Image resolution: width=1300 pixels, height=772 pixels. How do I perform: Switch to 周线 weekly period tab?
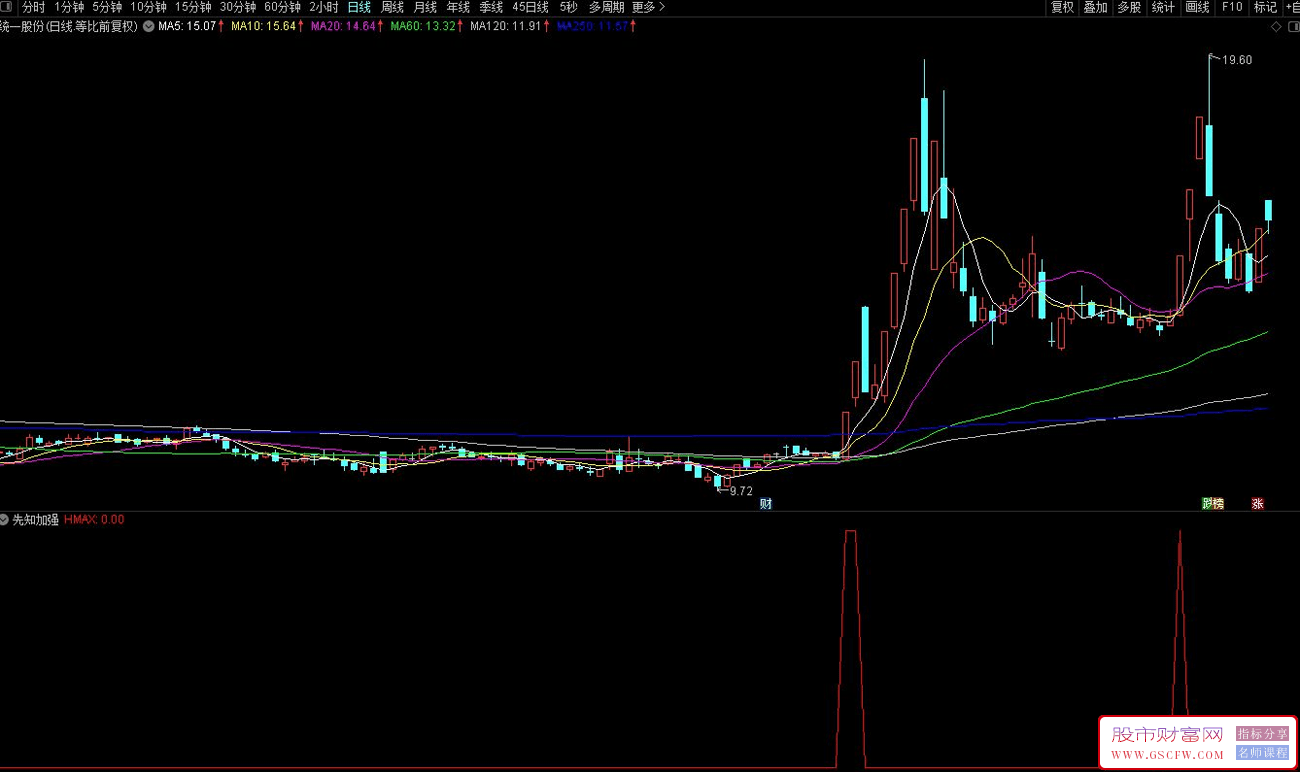[x=392, y=7]
